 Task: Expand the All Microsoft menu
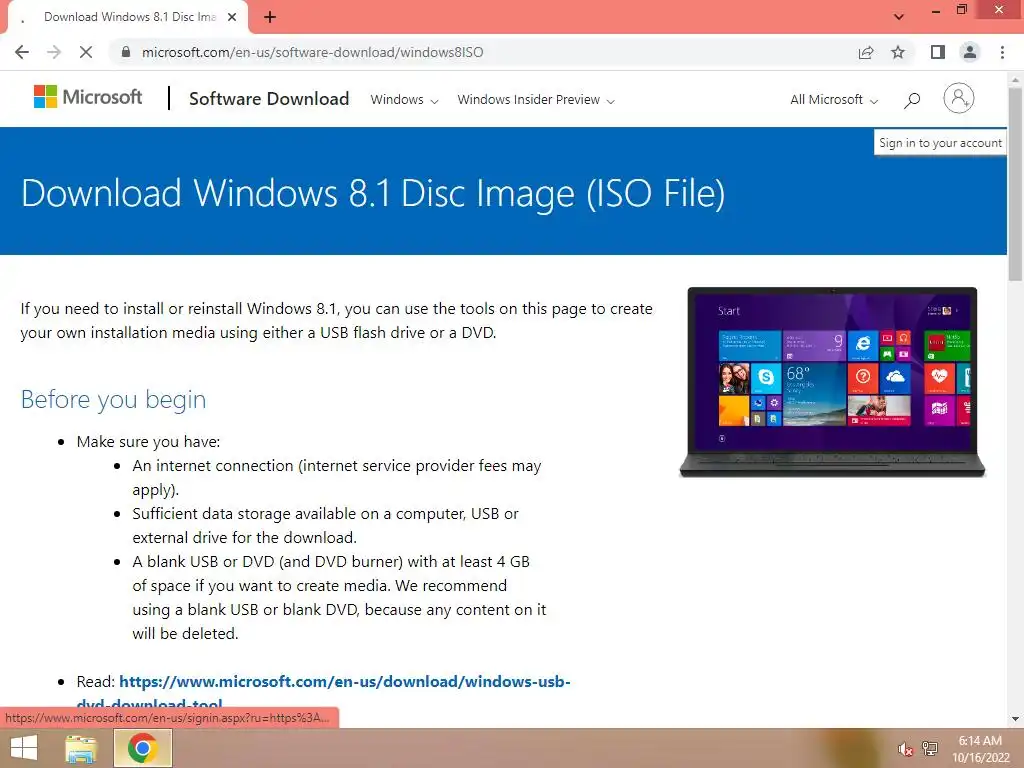tap(834, 100)
